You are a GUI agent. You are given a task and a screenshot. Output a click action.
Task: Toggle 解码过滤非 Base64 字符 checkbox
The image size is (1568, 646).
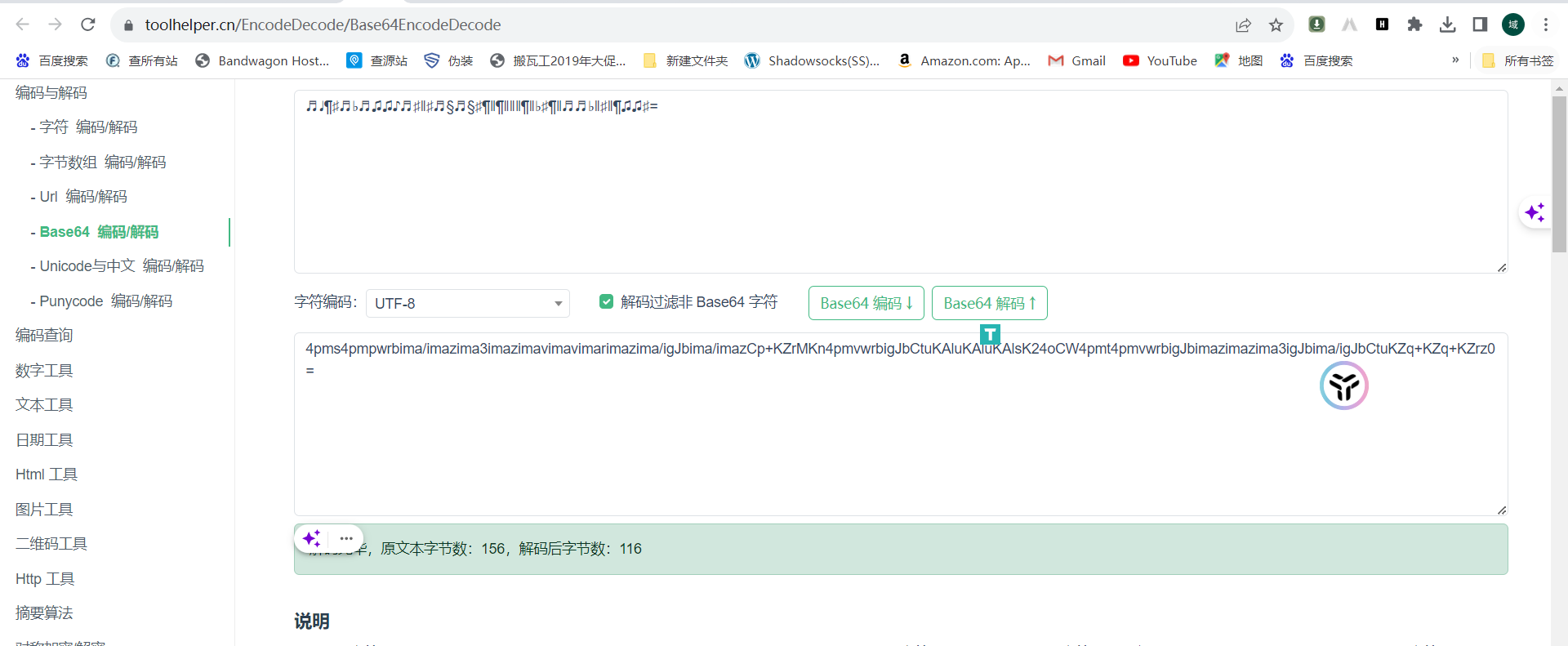pyautogui.click(x=606, y=301)
